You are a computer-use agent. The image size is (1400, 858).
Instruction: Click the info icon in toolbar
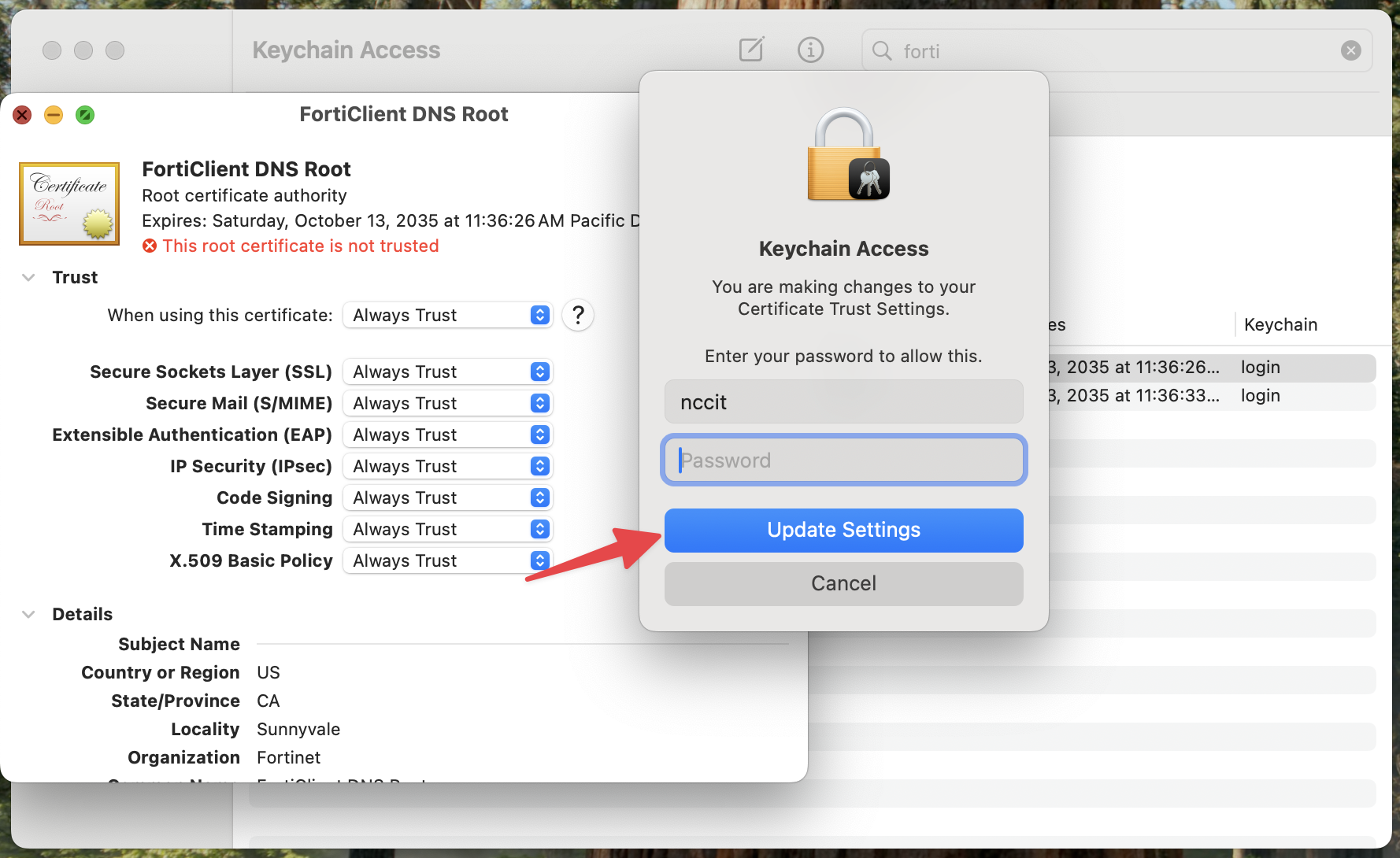coord(810,50)
